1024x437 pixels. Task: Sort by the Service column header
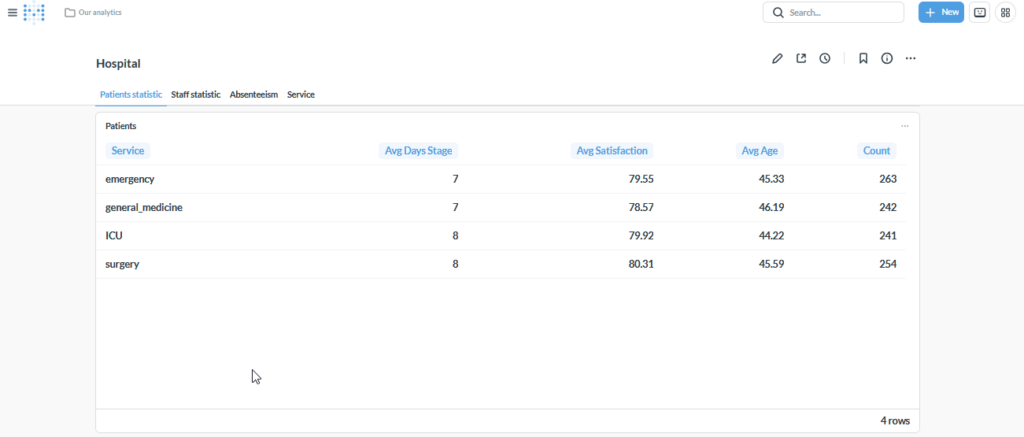[128, 151]
